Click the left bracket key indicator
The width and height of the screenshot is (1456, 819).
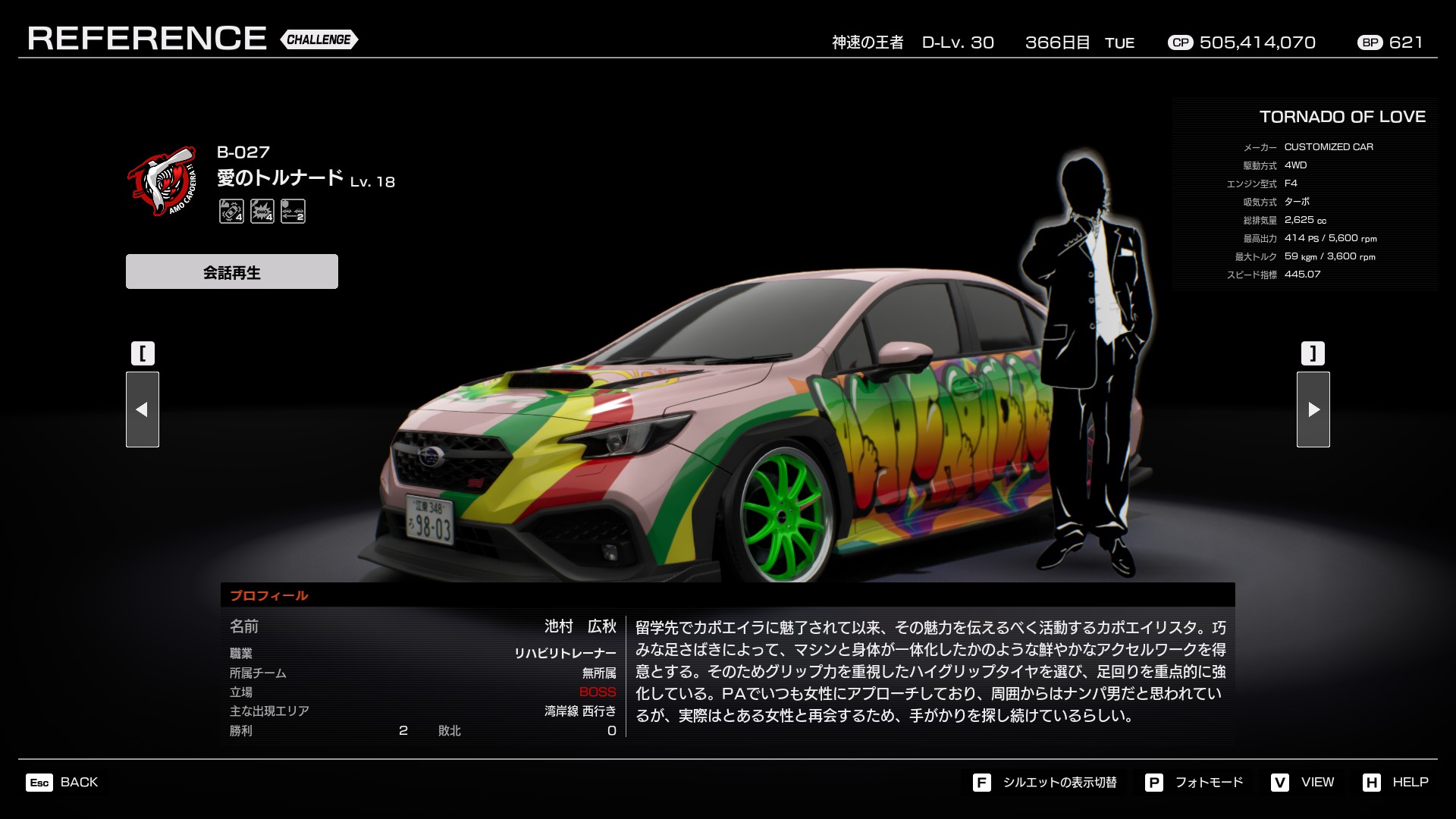[143, 353]
